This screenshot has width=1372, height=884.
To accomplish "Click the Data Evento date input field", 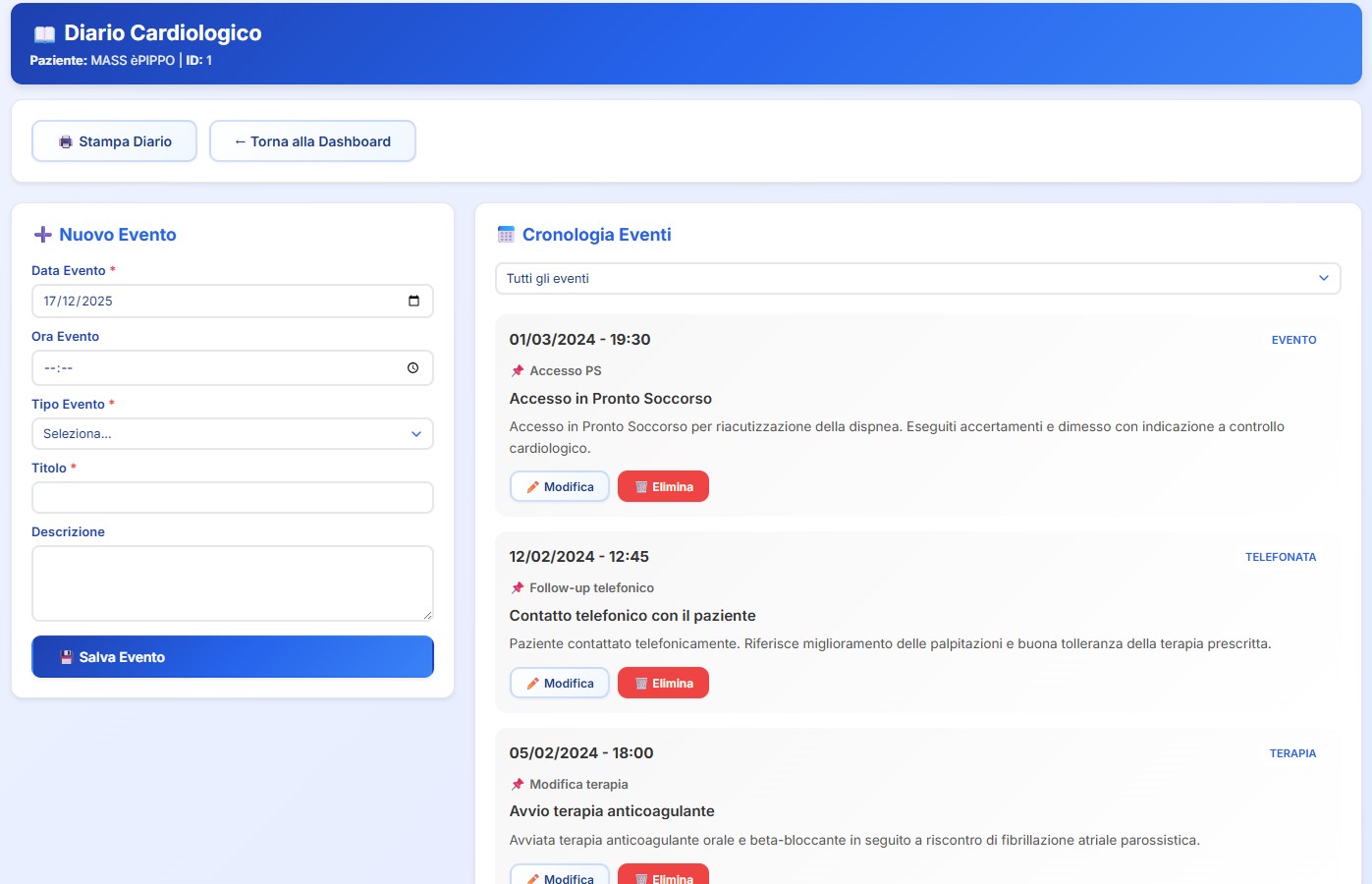I will [x=196, y=301].
